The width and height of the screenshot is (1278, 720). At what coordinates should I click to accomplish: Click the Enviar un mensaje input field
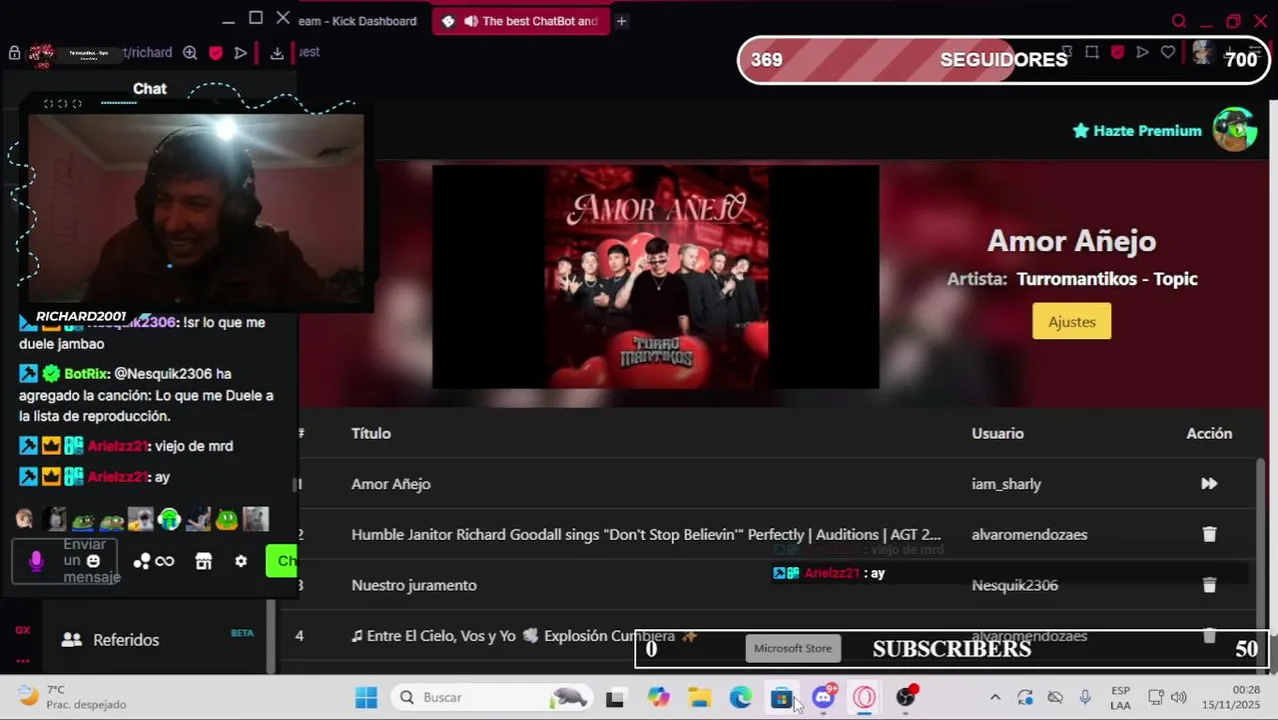point(65,561)
